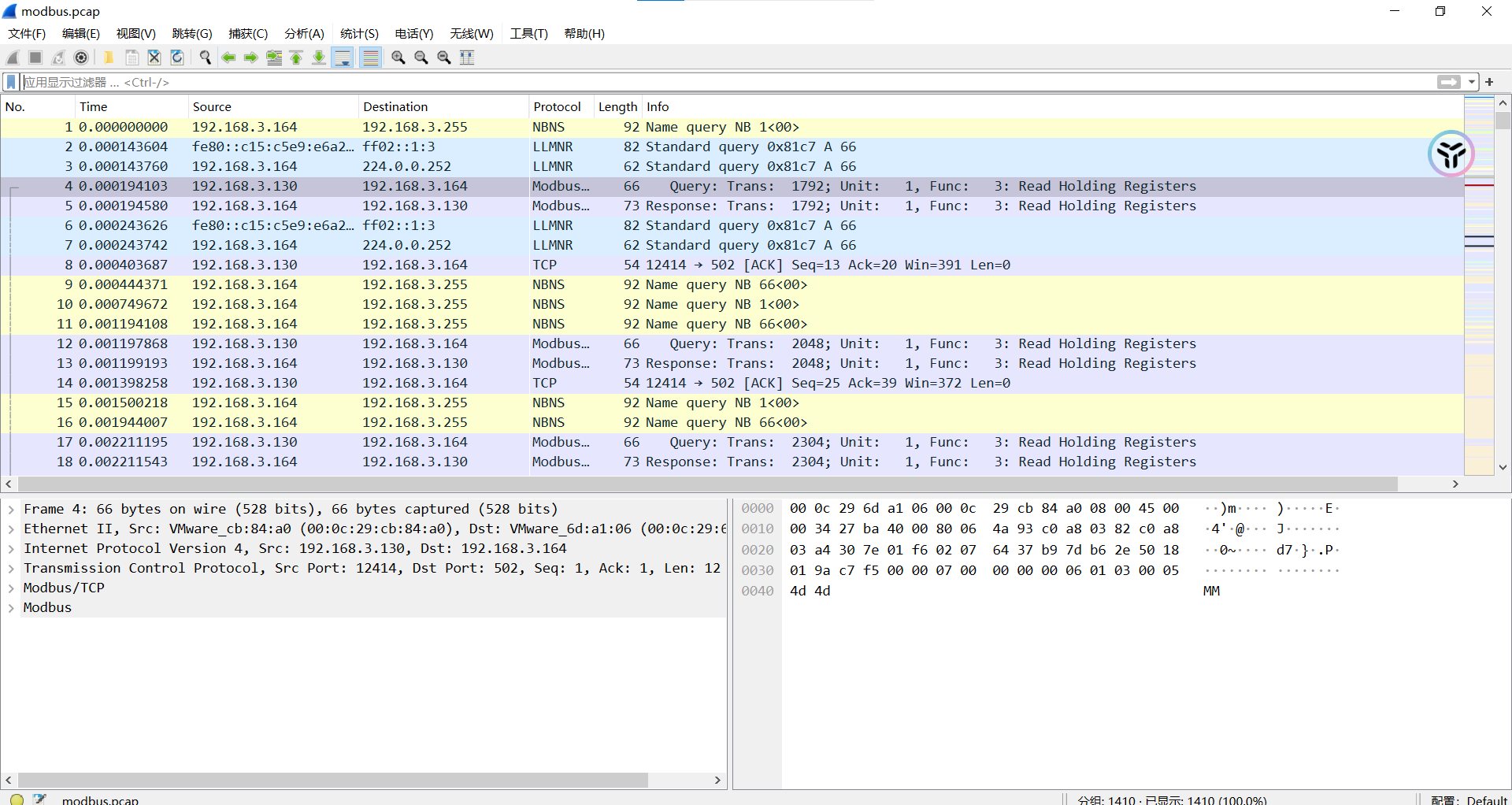
Task: Sort packets by the No. column
Action: (38, 106)
